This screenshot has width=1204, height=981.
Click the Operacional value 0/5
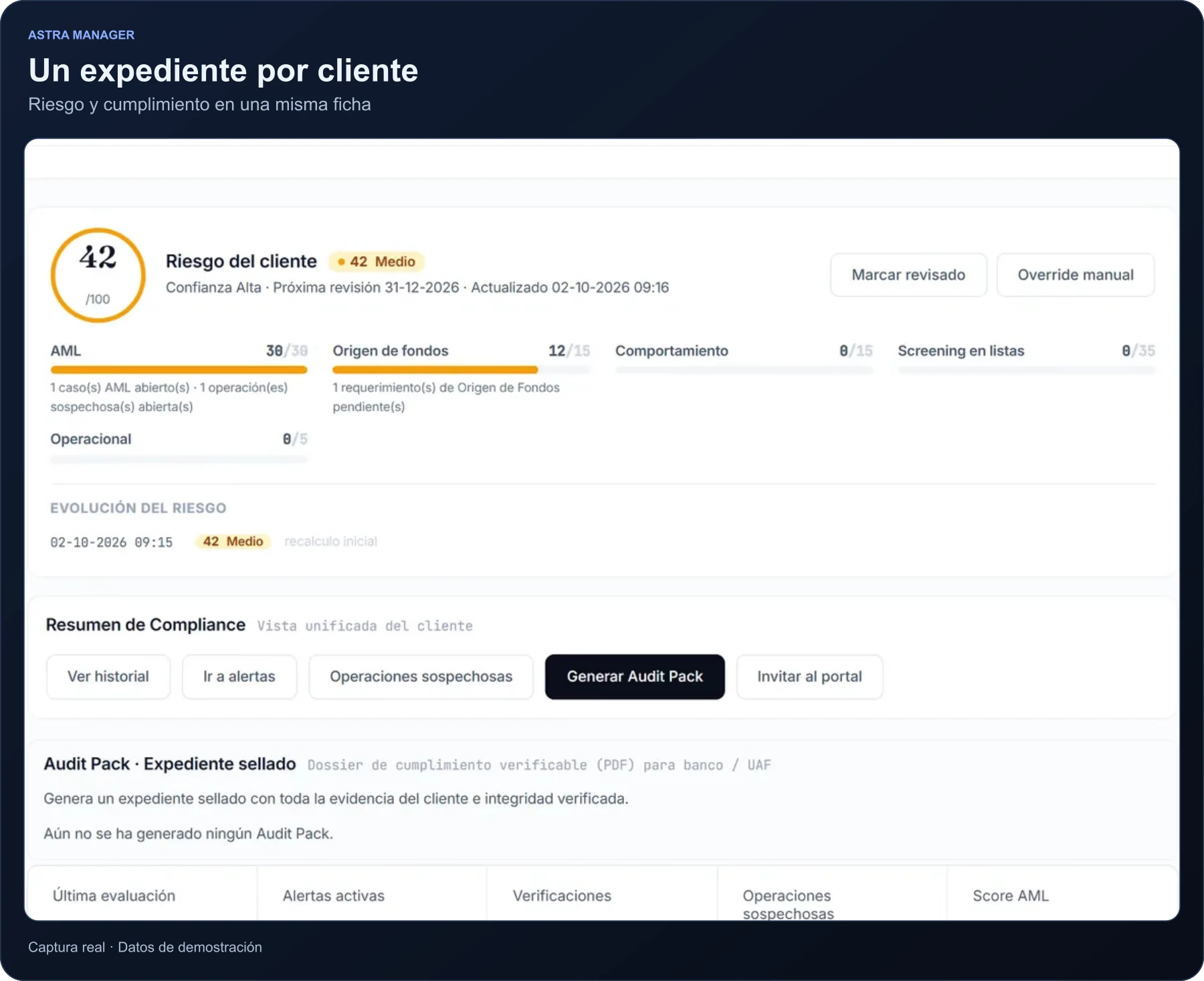(x=295, y=439)
